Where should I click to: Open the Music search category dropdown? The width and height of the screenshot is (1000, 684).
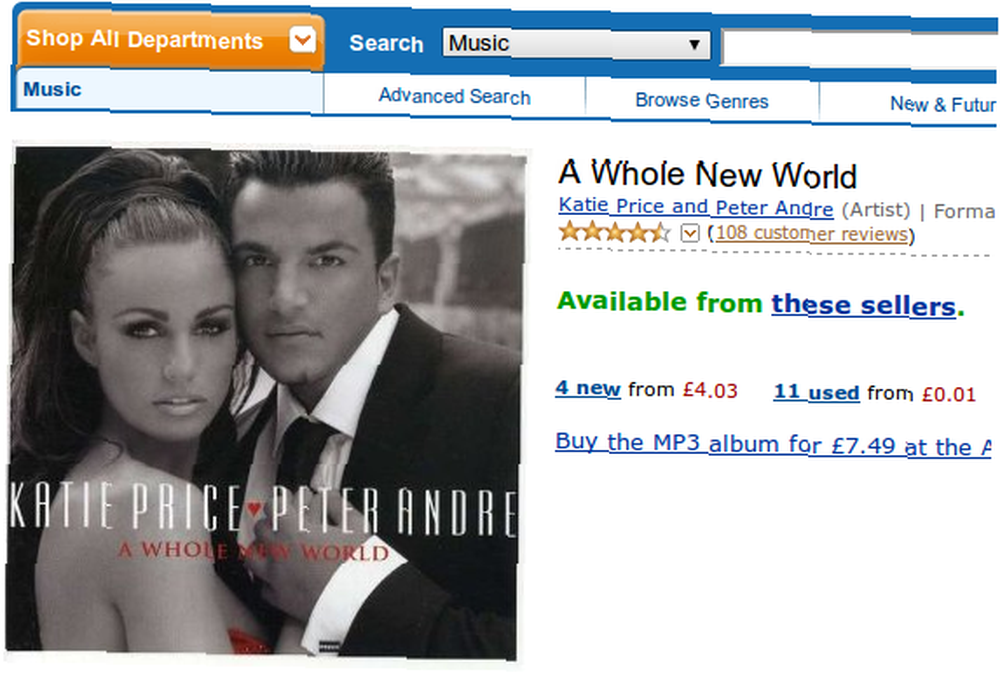577,44
